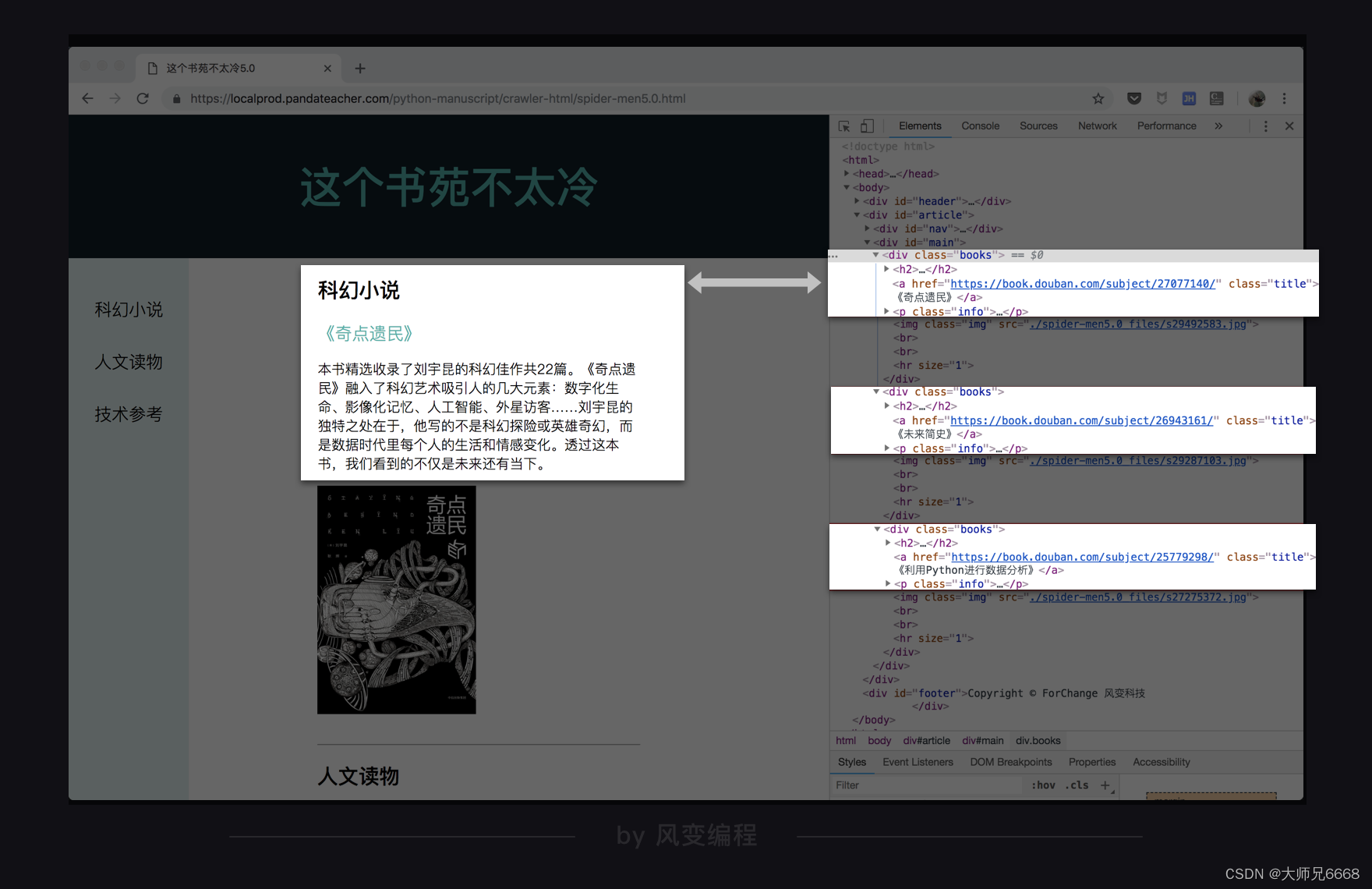Open a new browser tab with plus
This screenshot has width=1372, height=889.
[360, 68]
